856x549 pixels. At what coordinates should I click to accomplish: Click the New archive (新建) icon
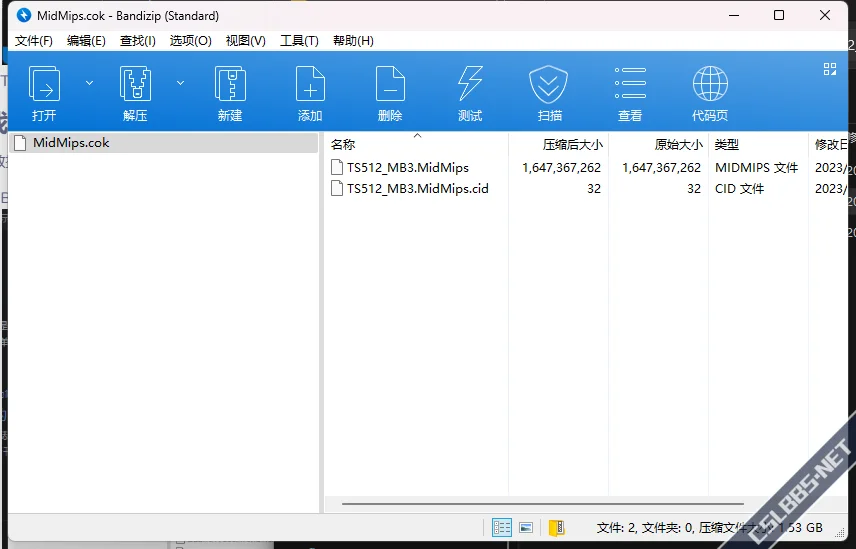pos(230,84)
